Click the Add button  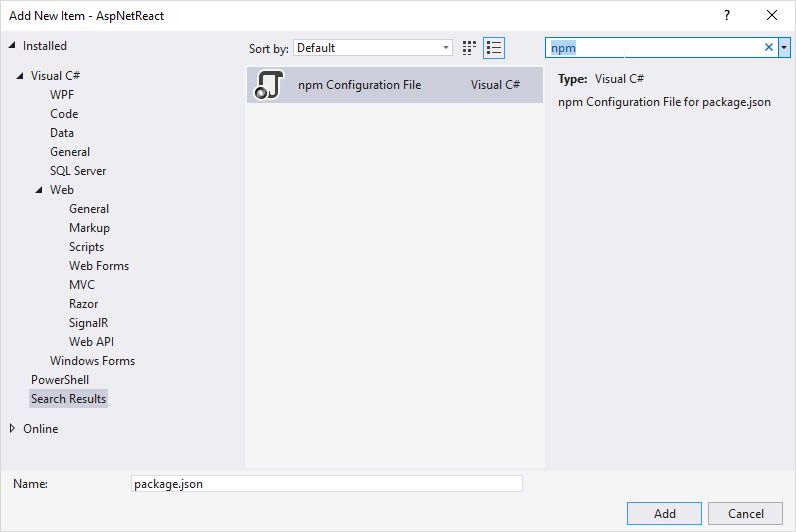(665, 513)
